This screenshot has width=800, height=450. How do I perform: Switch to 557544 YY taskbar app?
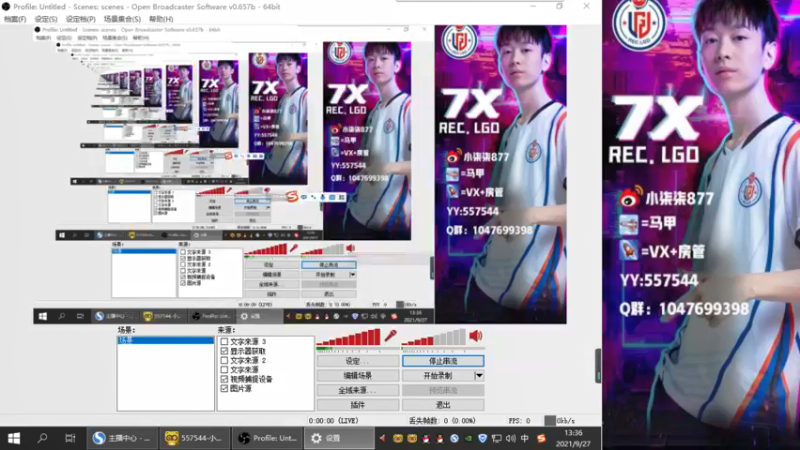(x=194, y=438)
